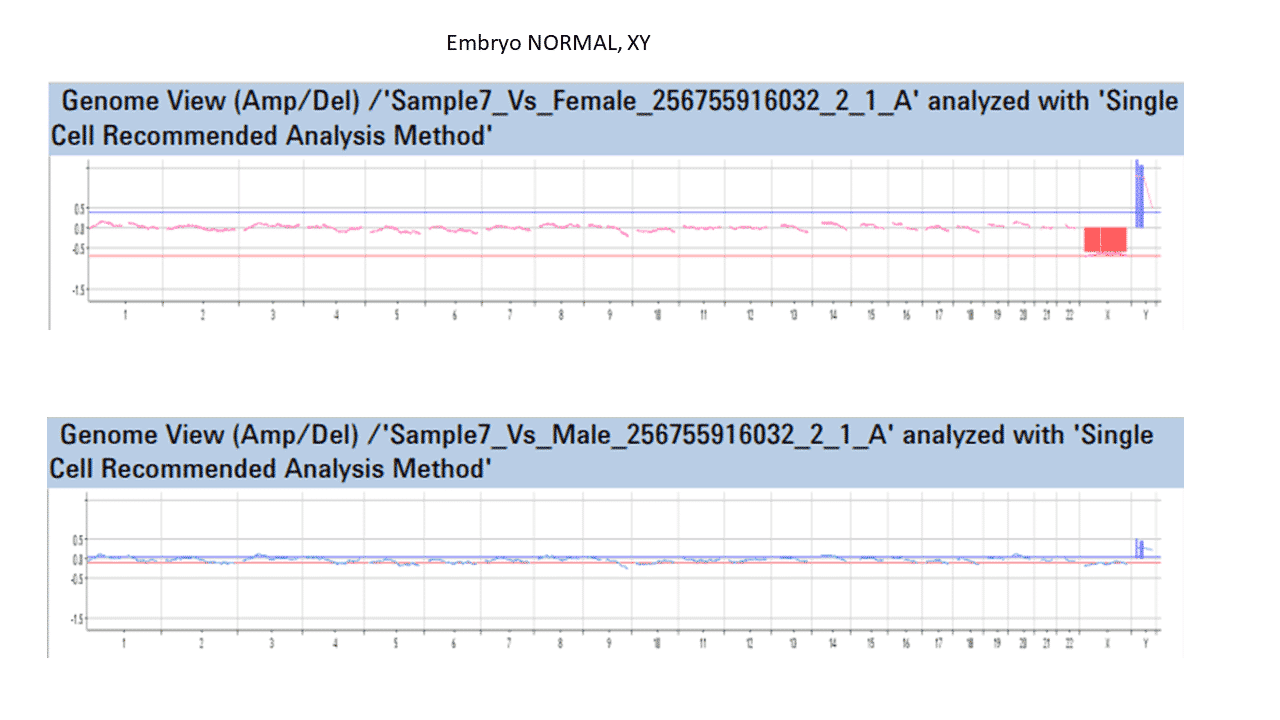This screenshot has height=720, width=1280.
Task: Select chromosome X label in Vs_Female chart
Action: [1106, 315]
